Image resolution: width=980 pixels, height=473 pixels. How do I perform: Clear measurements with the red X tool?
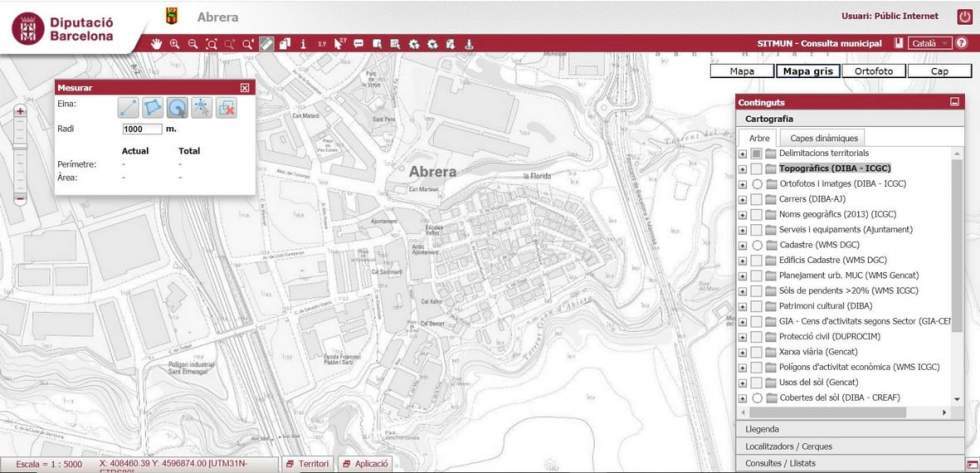pos(226,107)
